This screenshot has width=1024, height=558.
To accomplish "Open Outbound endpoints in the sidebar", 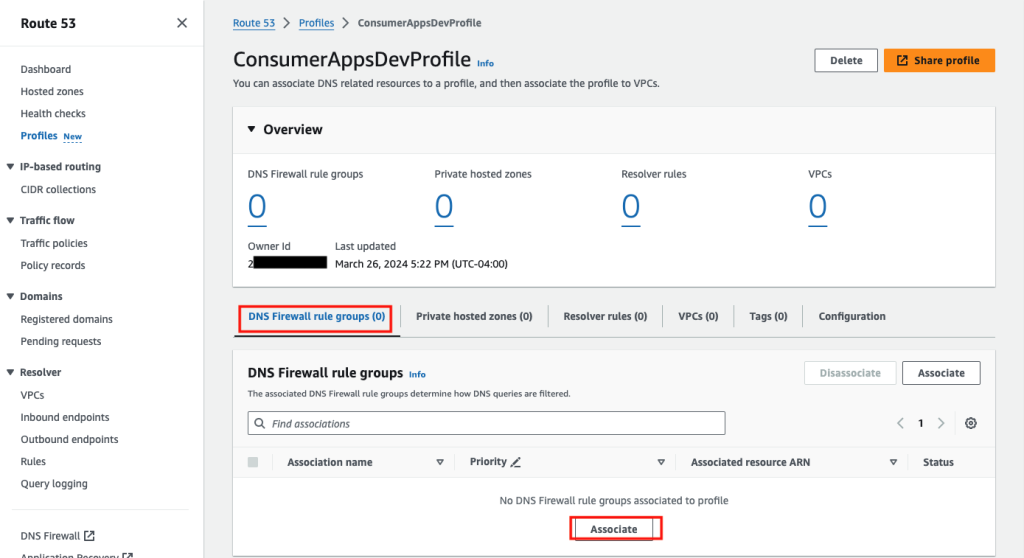I will (x=69, y=439).
